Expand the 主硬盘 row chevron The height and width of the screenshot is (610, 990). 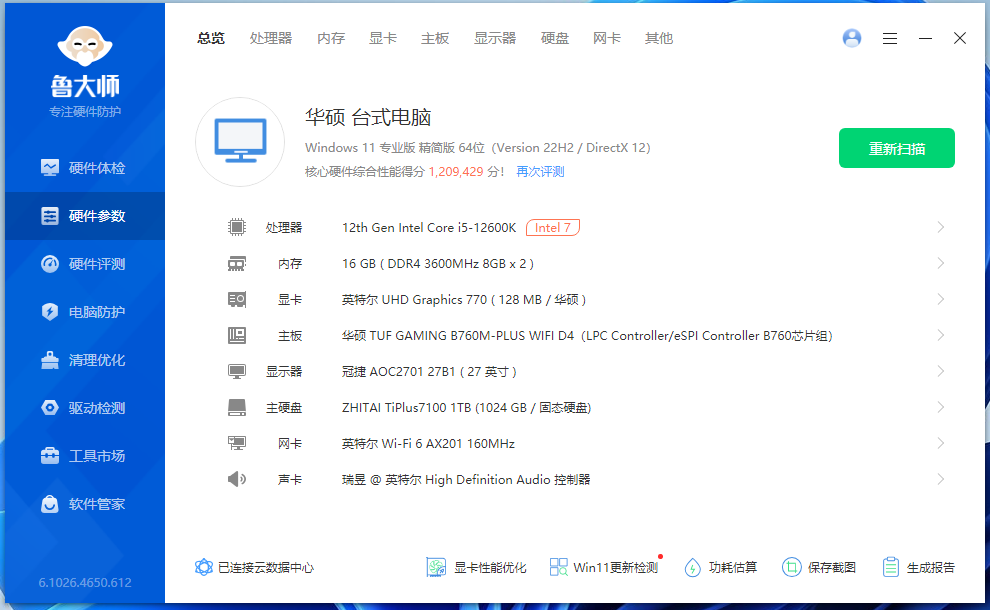(x=941, y=407)
